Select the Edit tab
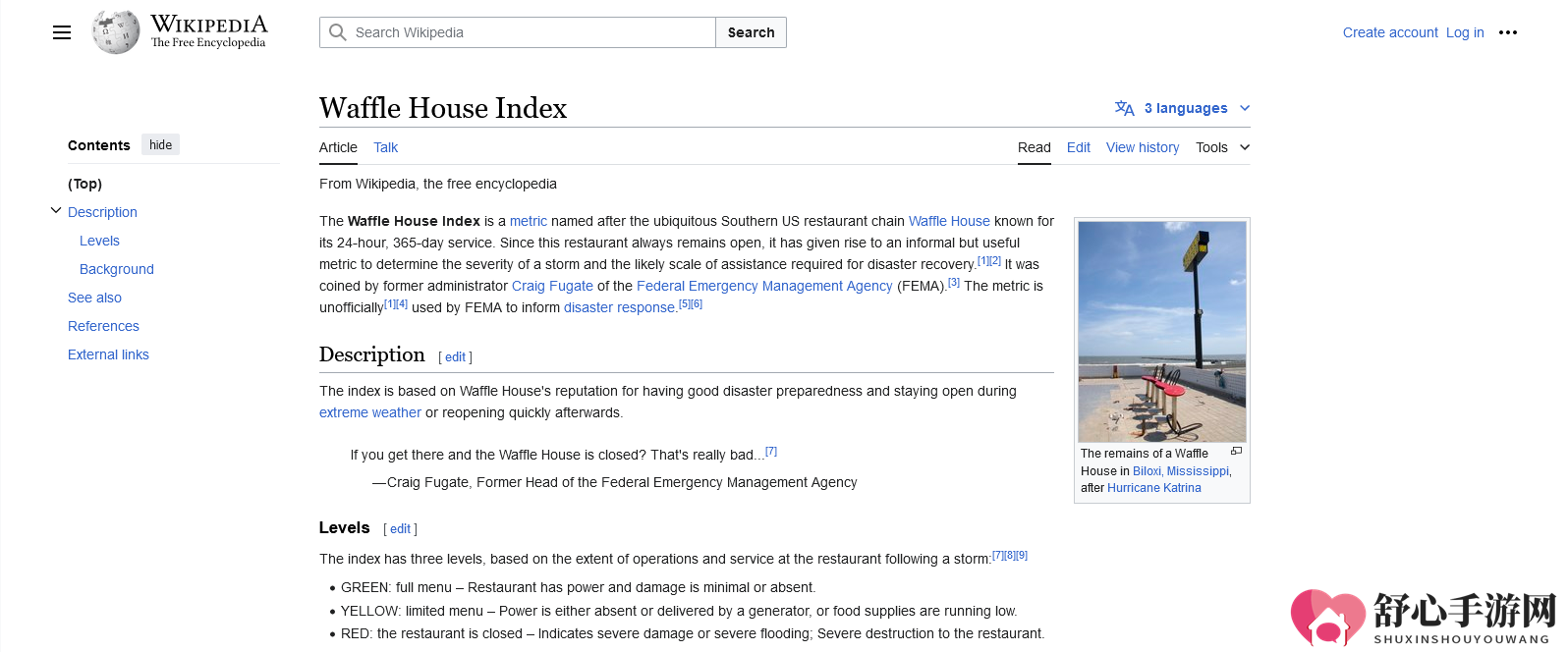This screenshot has height=652, width=1568. 1079,147
